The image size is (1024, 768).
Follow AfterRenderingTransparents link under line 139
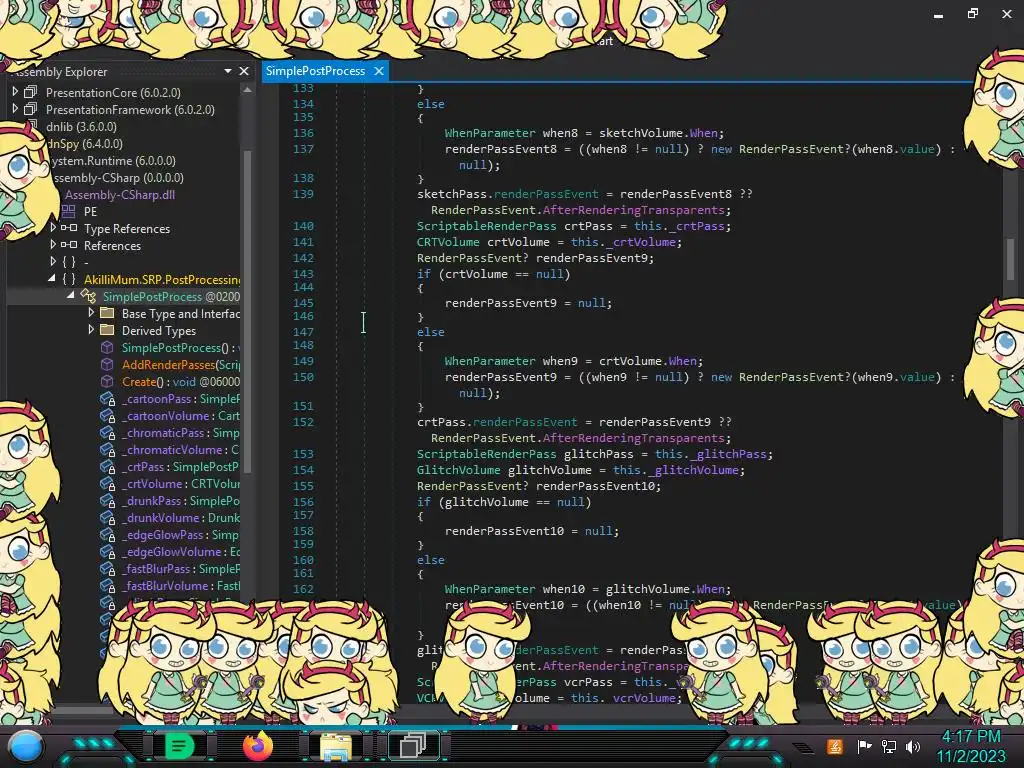[633, 210]
